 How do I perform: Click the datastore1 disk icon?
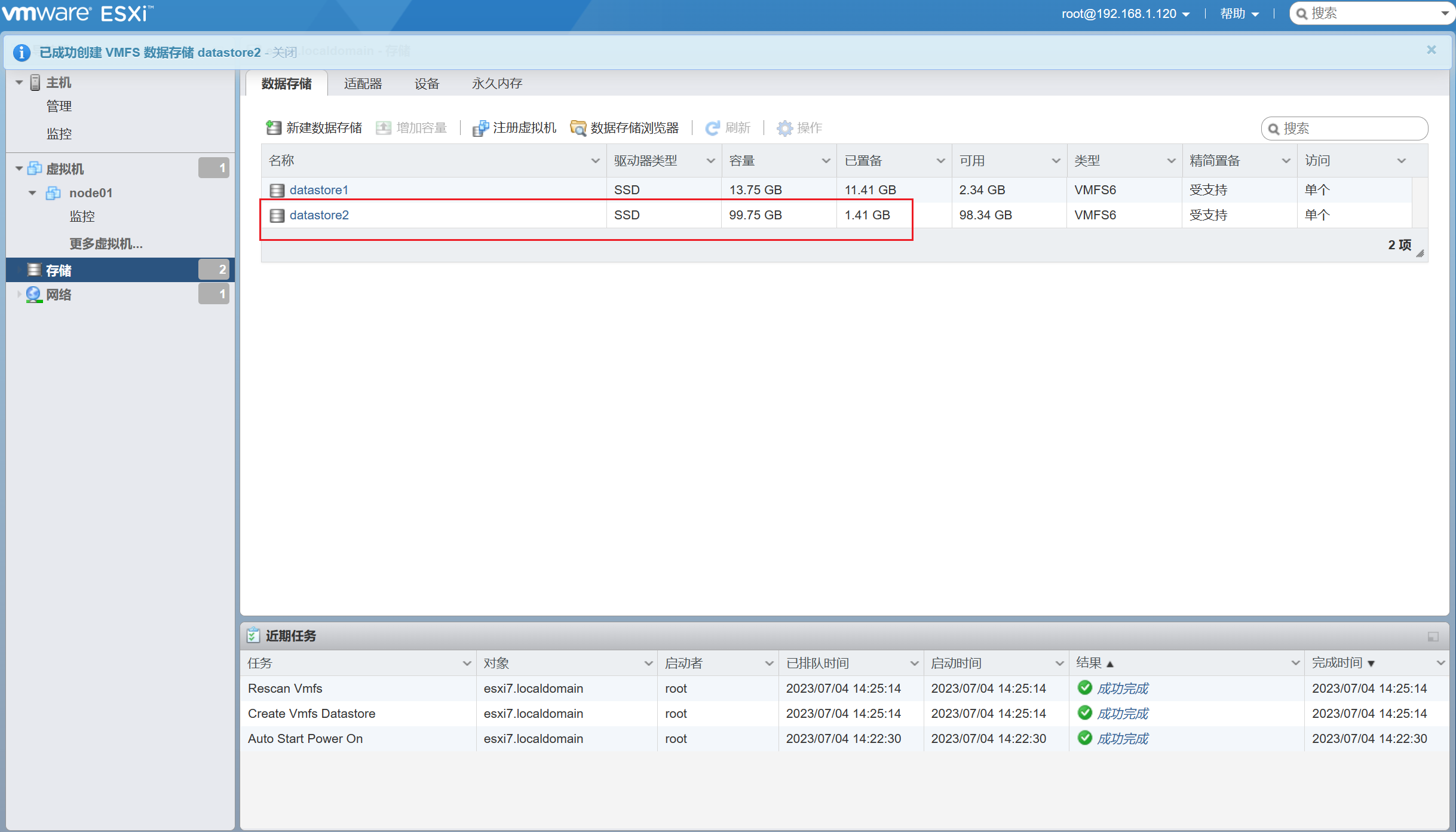pyautogui.click(x=277, y=190)
